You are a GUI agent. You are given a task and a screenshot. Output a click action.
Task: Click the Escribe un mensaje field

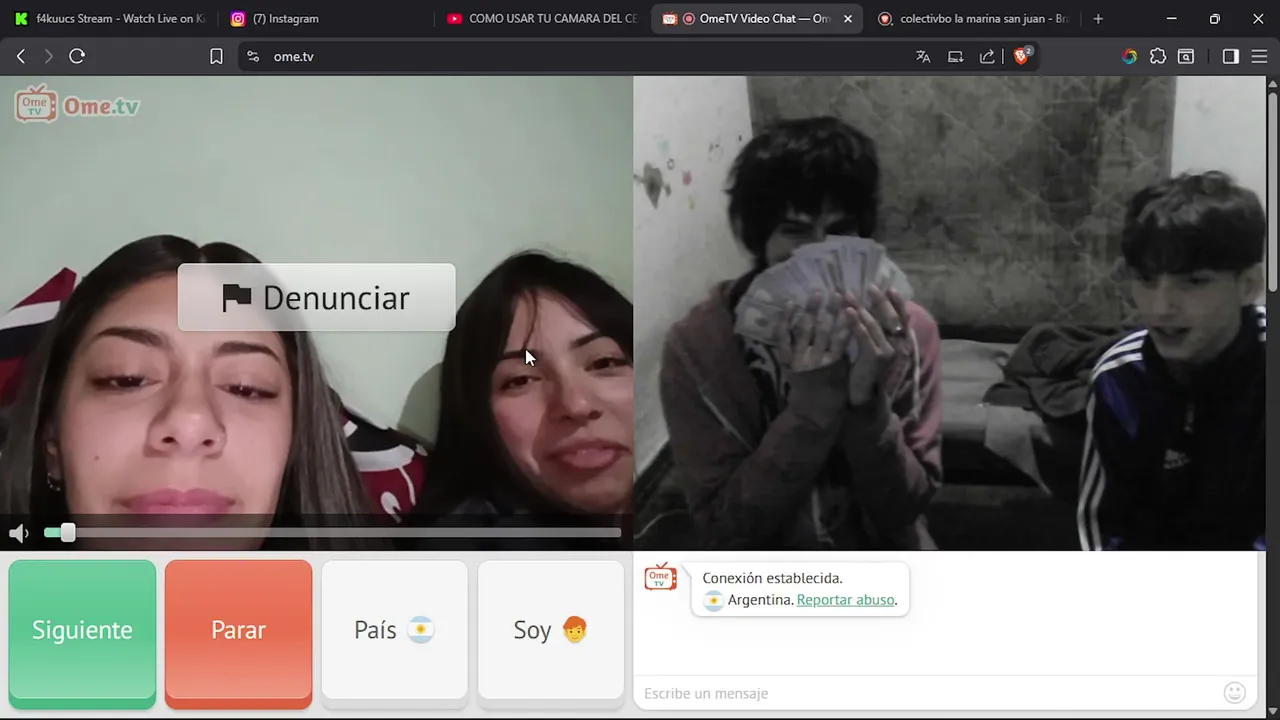[928, 693]
